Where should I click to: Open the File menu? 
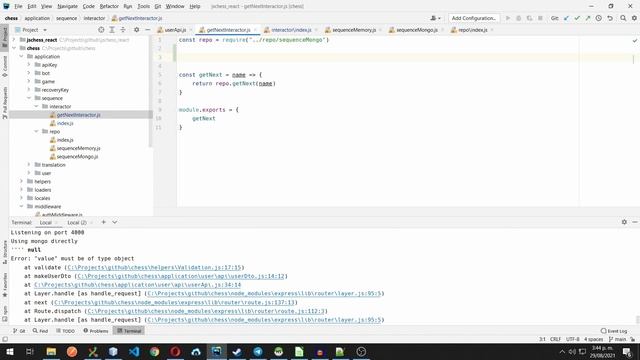pos(18,6)
